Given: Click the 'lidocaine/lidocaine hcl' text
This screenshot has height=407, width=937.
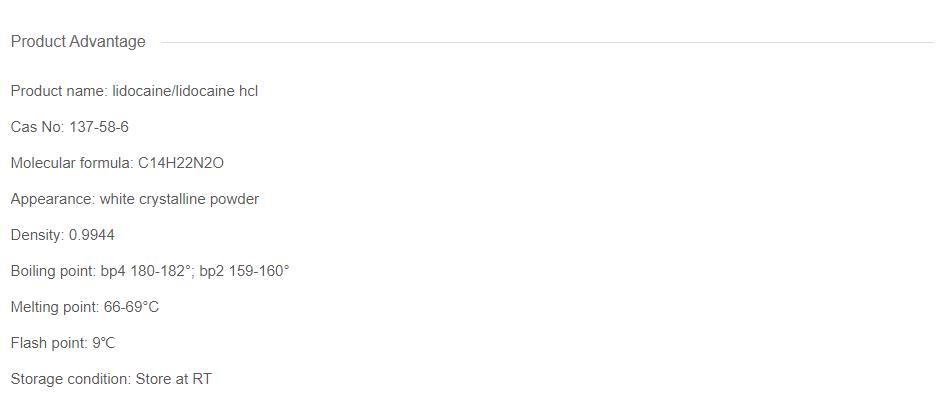Looking at the screenshot, I should point(185,91).
